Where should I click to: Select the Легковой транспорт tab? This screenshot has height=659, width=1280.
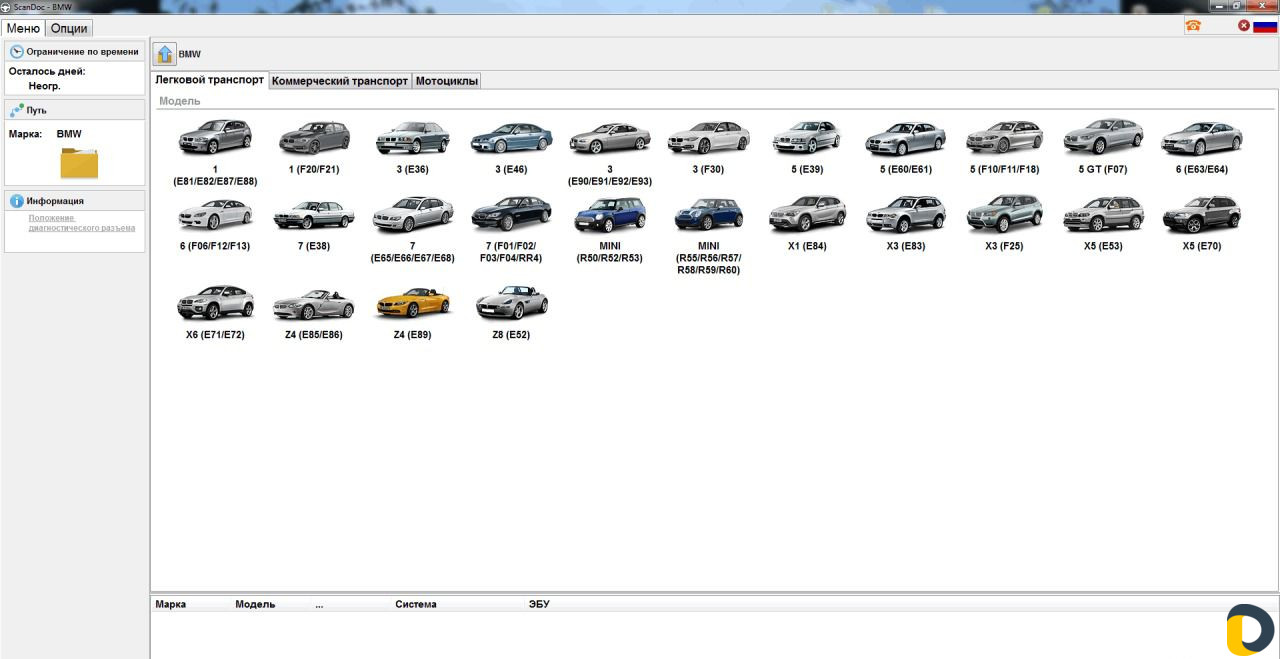pos(210,80)
